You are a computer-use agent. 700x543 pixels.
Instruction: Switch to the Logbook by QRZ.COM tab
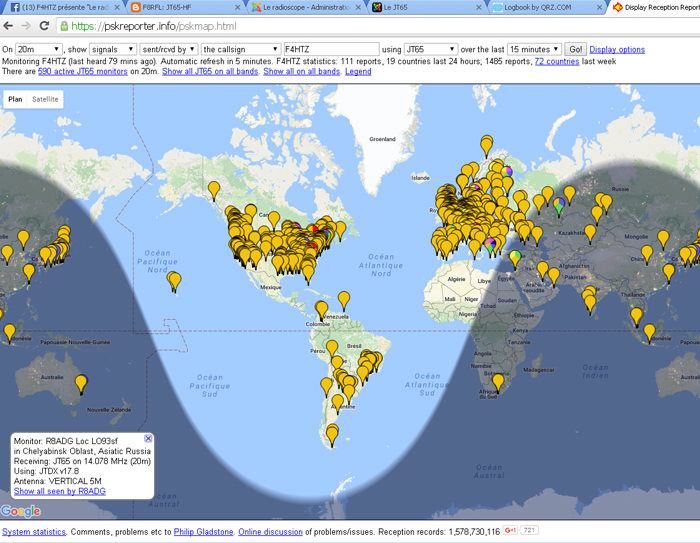pyautogui.click(x=545, y=8)
